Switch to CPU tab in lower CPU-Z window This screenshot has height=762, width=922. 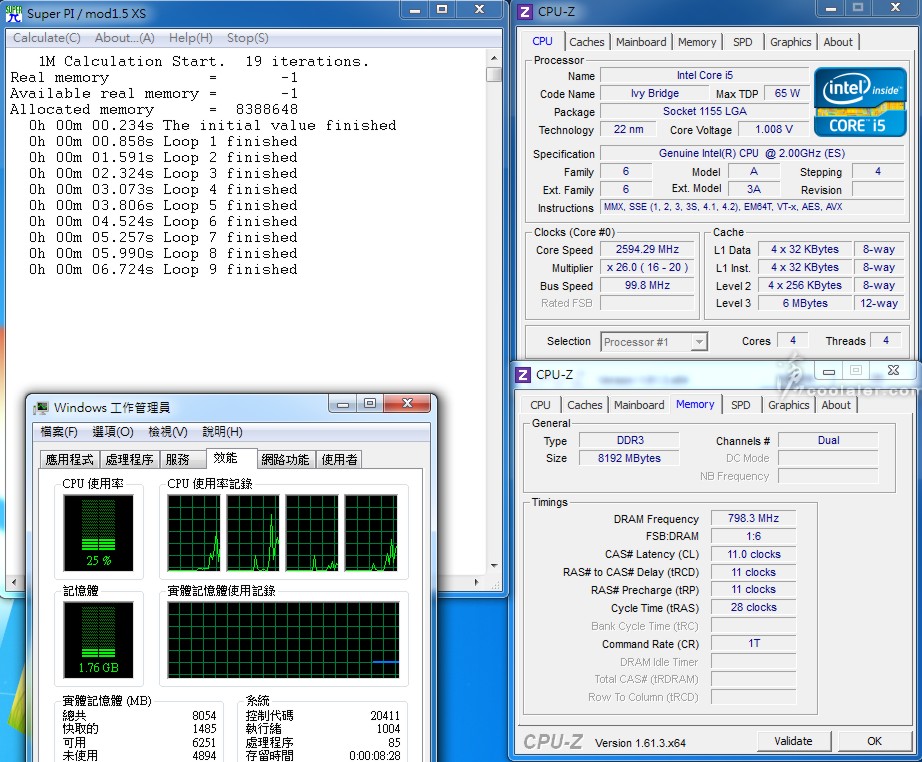tap(540, 405)
